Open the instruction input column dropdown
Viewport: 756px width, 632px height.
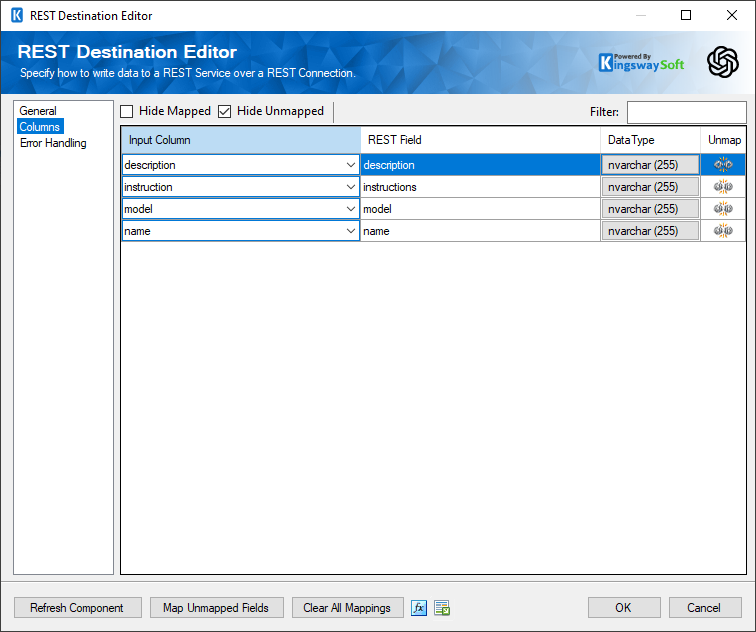pos(351,187)
